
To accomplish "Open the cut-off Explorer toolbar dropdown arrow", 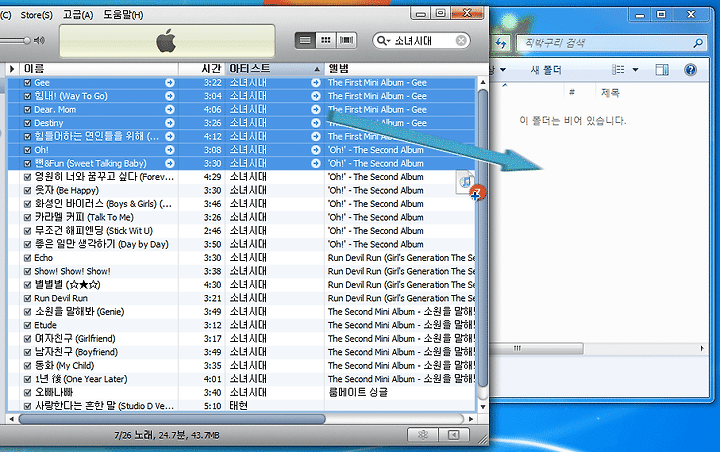I will (x=503, y=70).
